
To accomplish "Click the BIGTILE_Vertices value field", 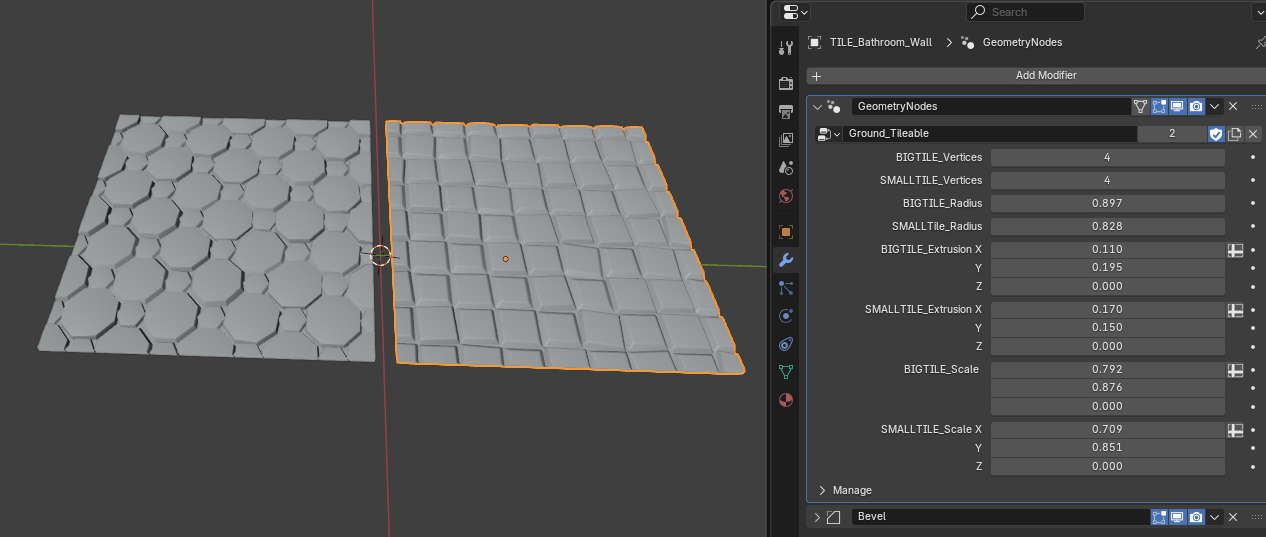I will point(1107,157).
